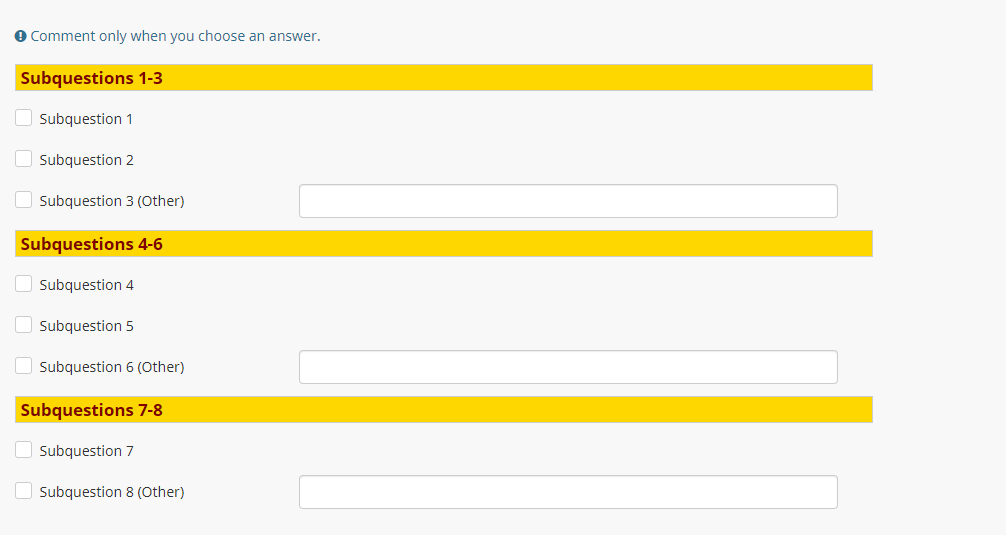
Task: Focus the comment input for Subquestion 8 (Other)
Action: (x=568, y=492)
